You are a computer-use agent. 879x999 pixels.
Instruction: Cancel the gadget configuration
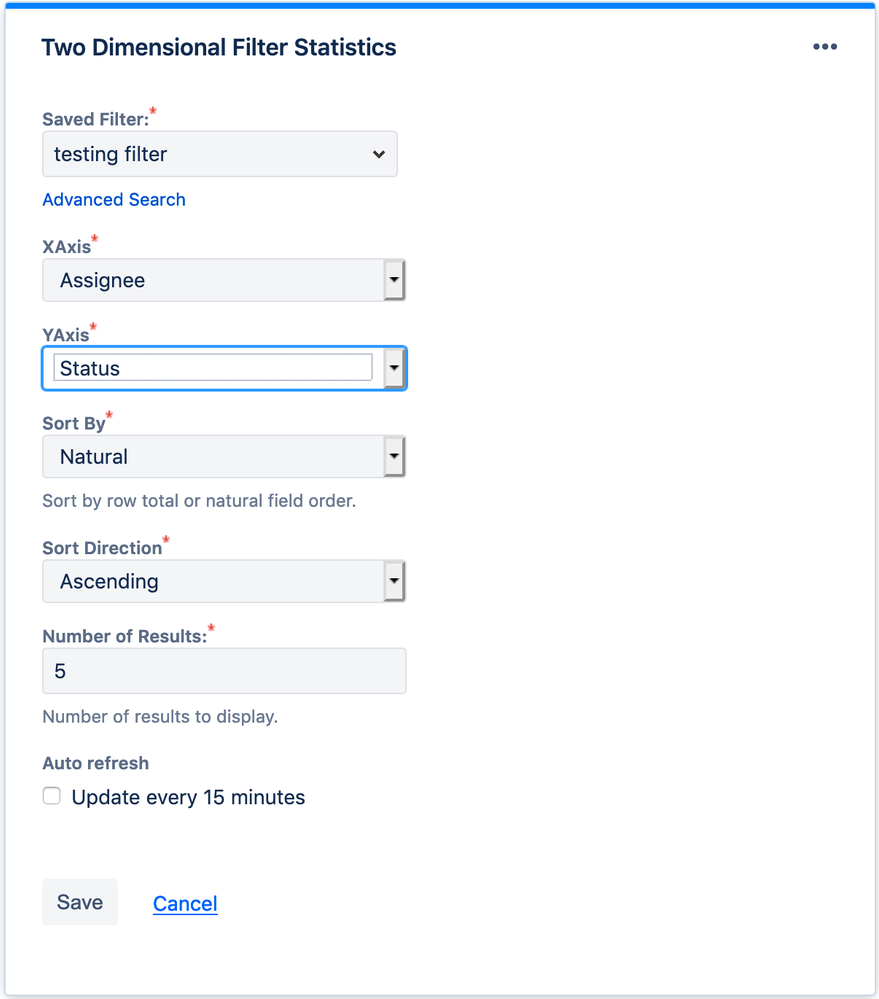click(185, 903)
